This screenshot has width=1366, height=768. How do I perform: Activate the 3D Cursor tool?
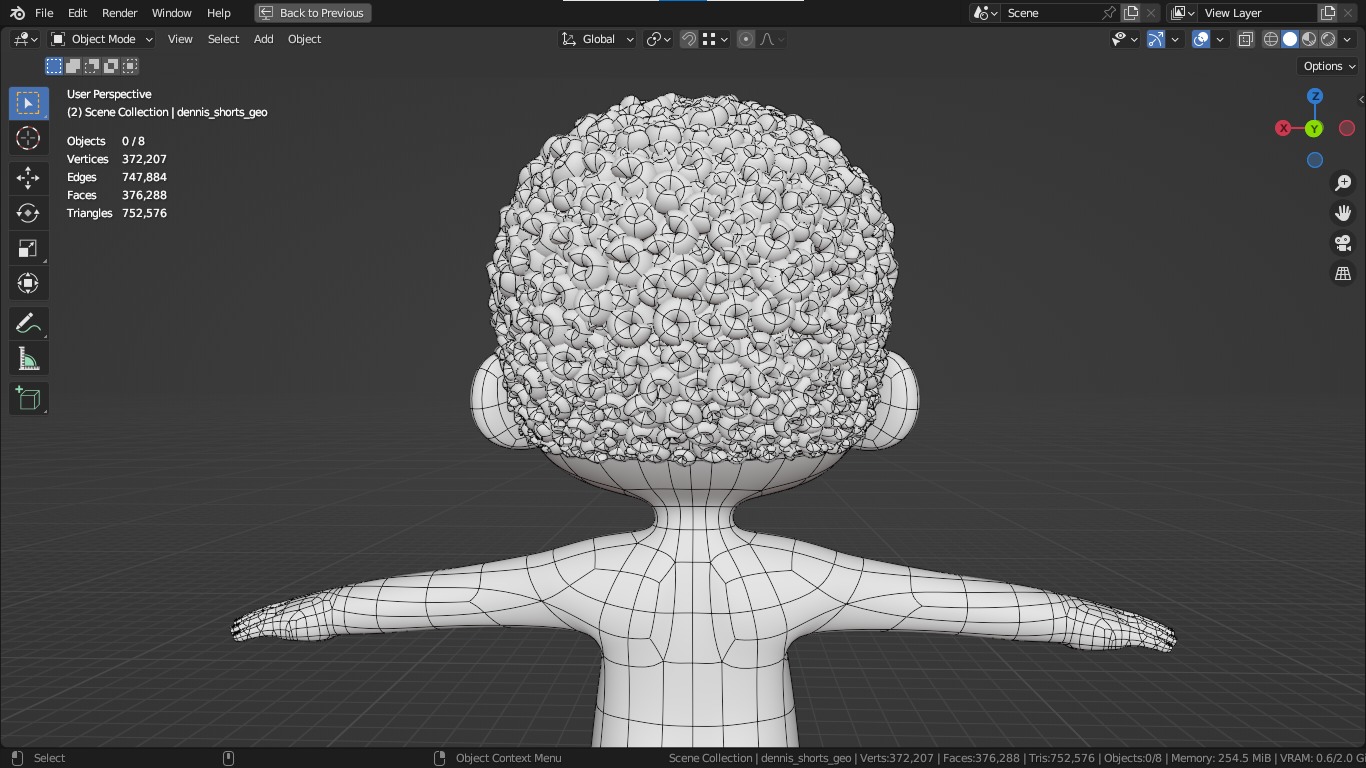point(28,138)
